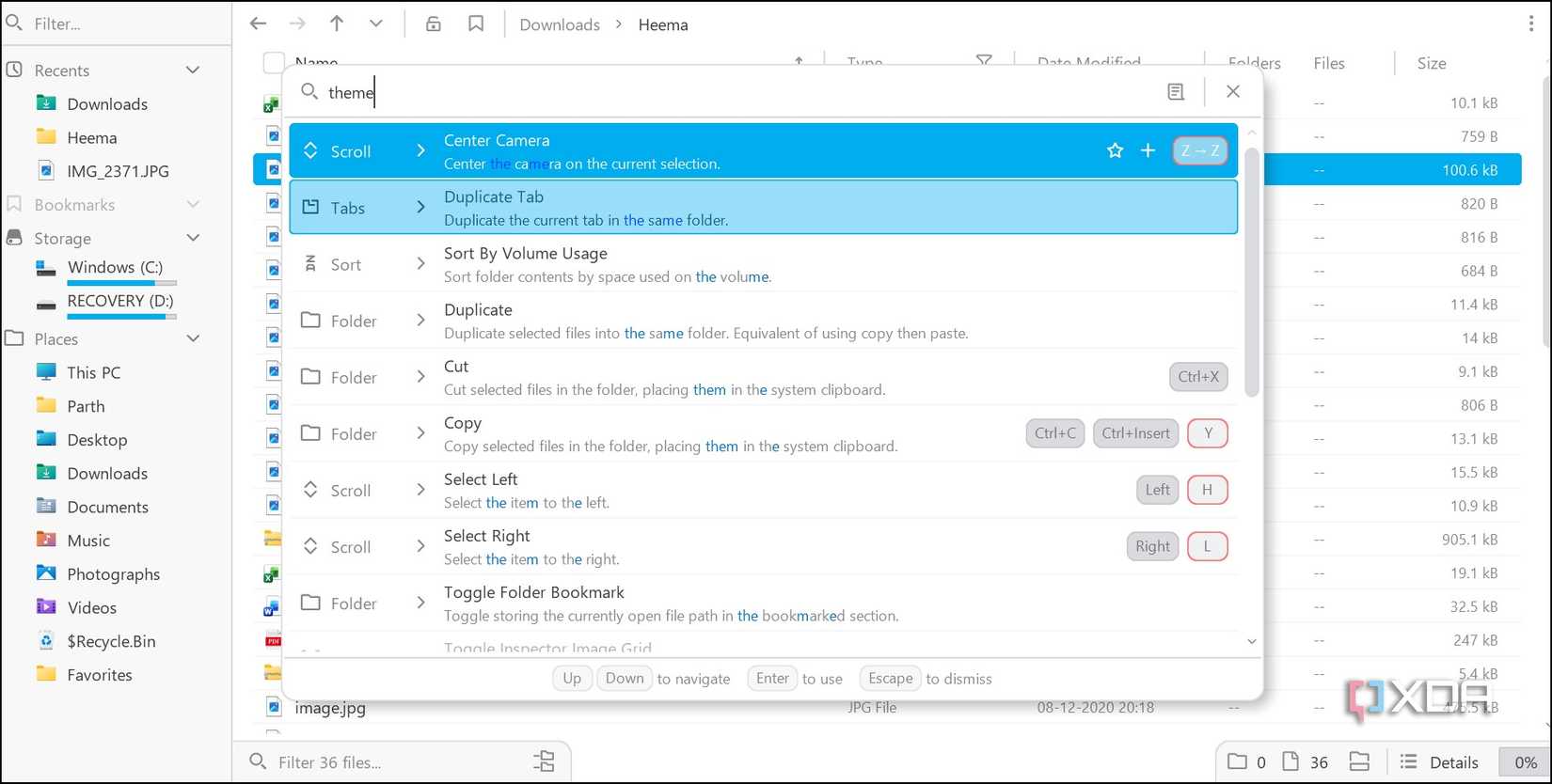Open the history dropdown arrow in the toolbar
The image size is (1552, 784).
(x=376, y=24)
